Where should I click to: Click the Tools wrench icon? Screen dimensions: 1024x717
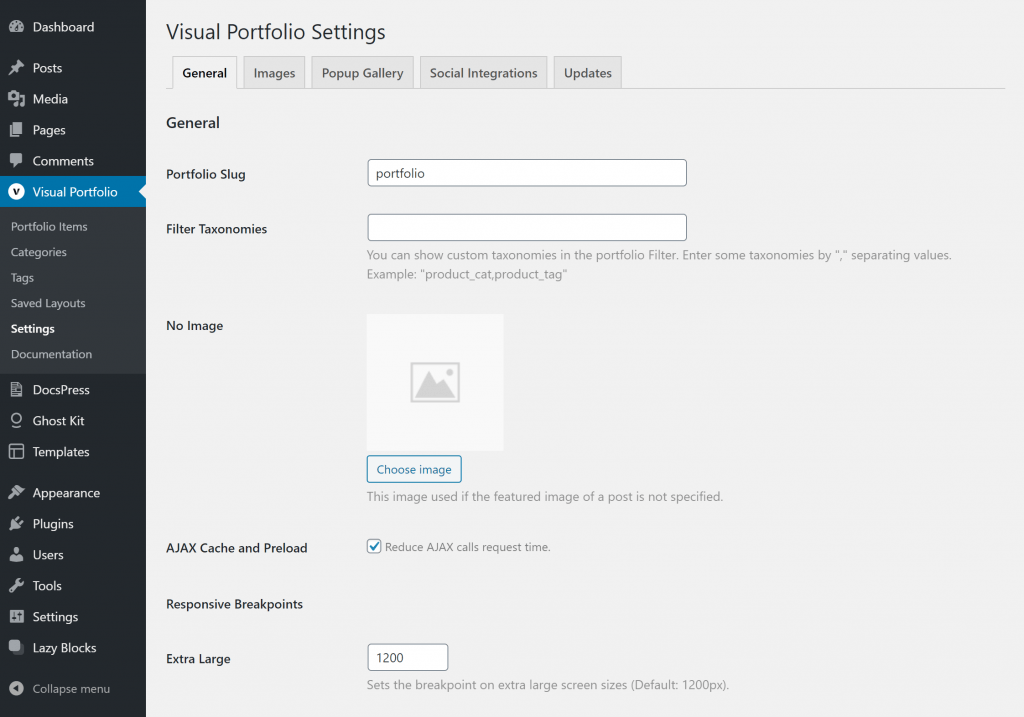coord(16,586)
